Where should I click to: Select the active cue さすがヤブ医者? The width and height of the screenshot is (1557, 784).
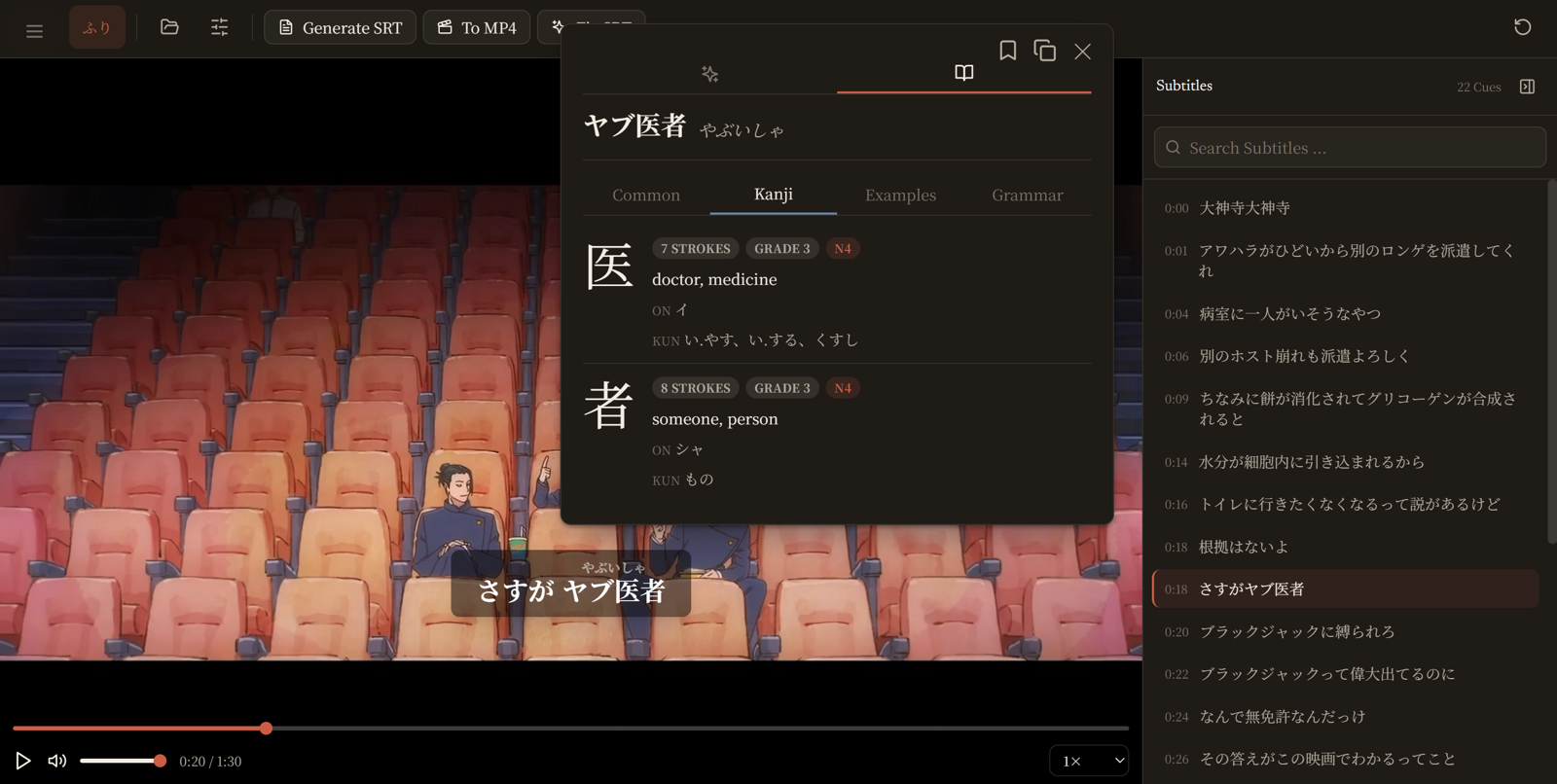1346,589
